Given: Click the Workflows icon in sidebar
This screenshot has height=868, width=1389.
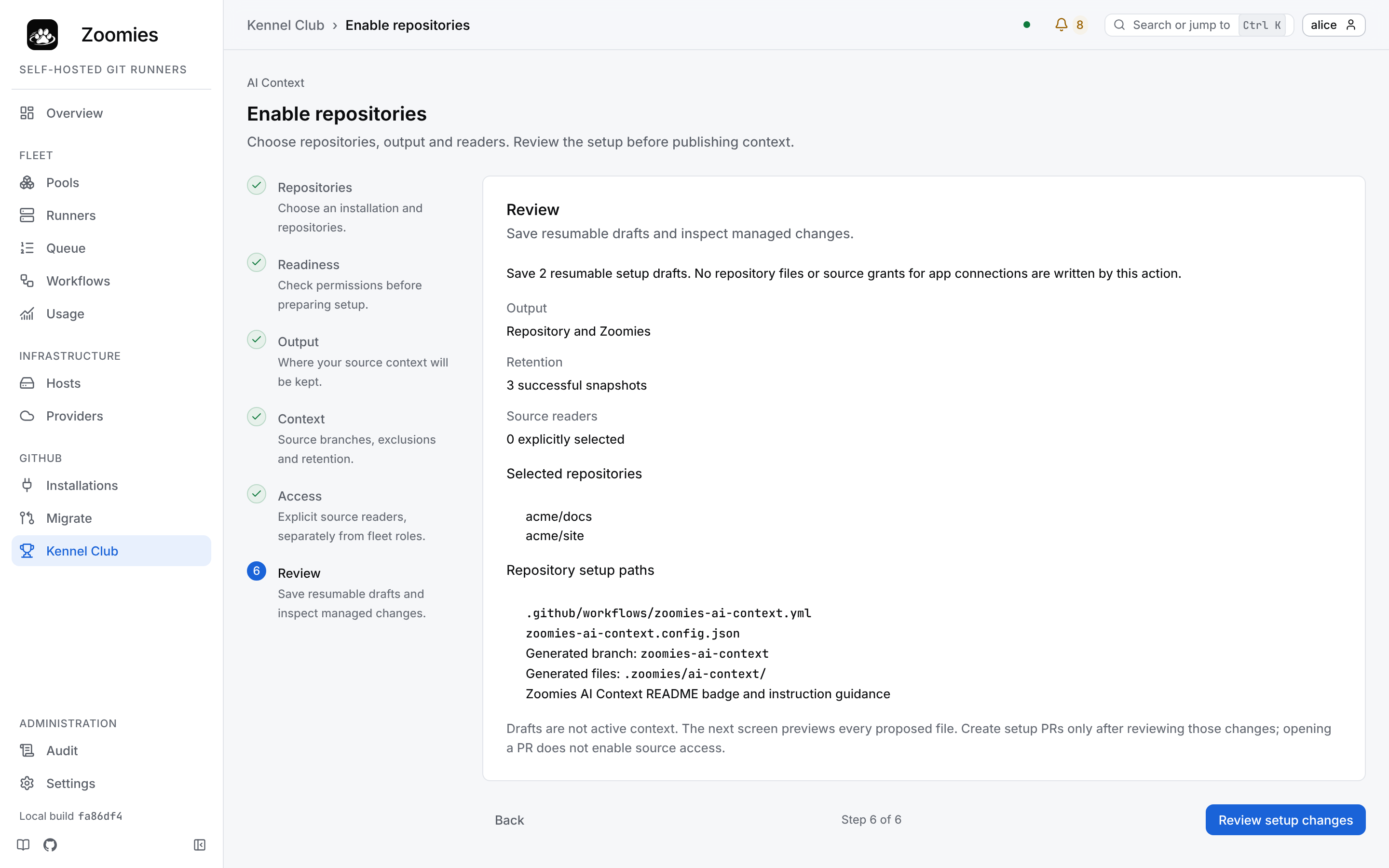Looking at the screenshot, I should coord(27,281).
